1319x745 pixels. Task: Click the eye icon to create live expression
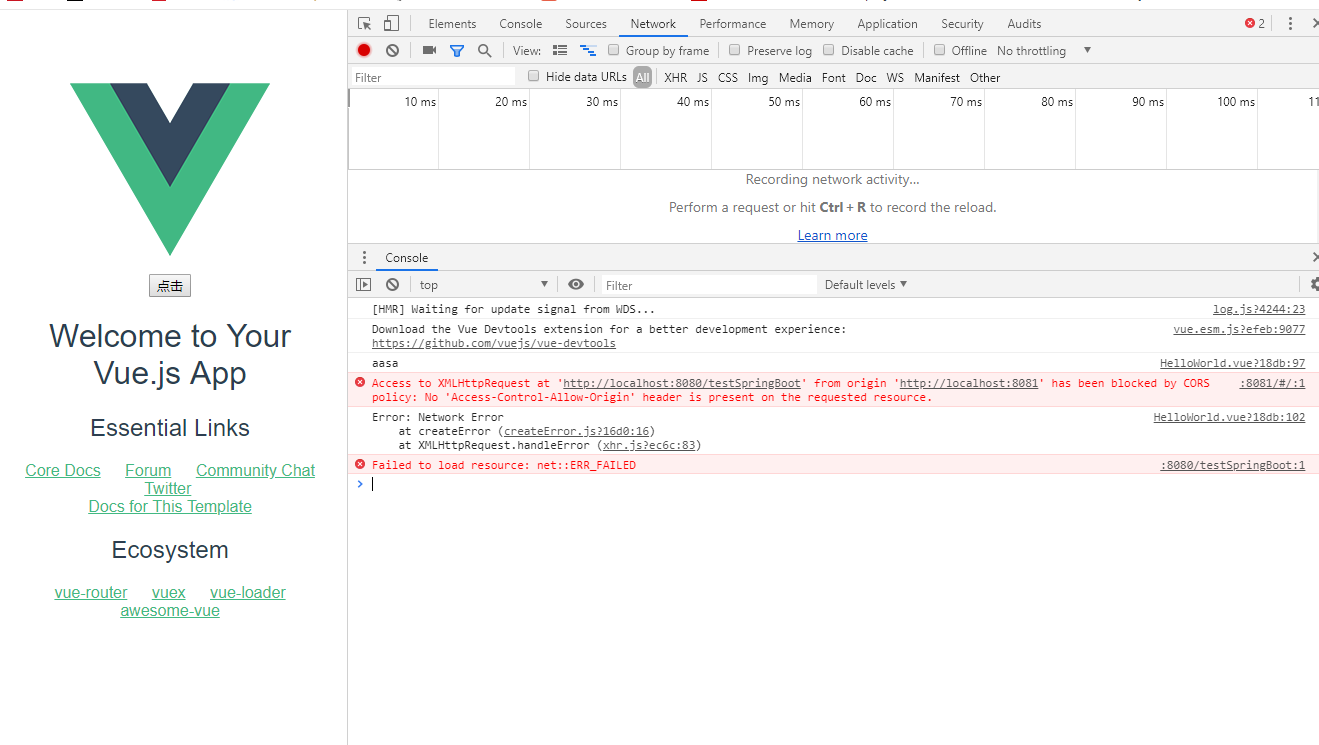pos(575,284)
